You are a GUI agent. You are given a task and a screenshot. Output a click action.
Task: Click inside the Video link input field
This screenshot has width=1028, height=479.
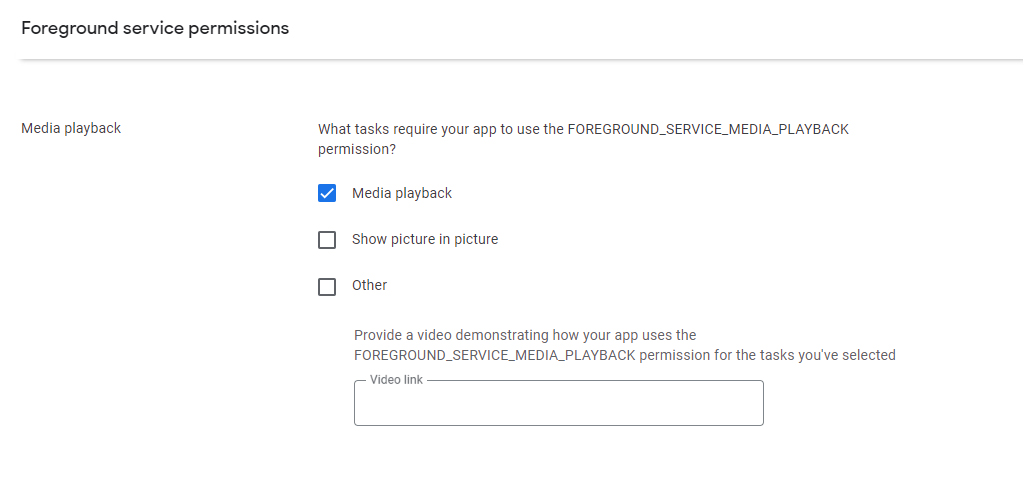point(559,403)
